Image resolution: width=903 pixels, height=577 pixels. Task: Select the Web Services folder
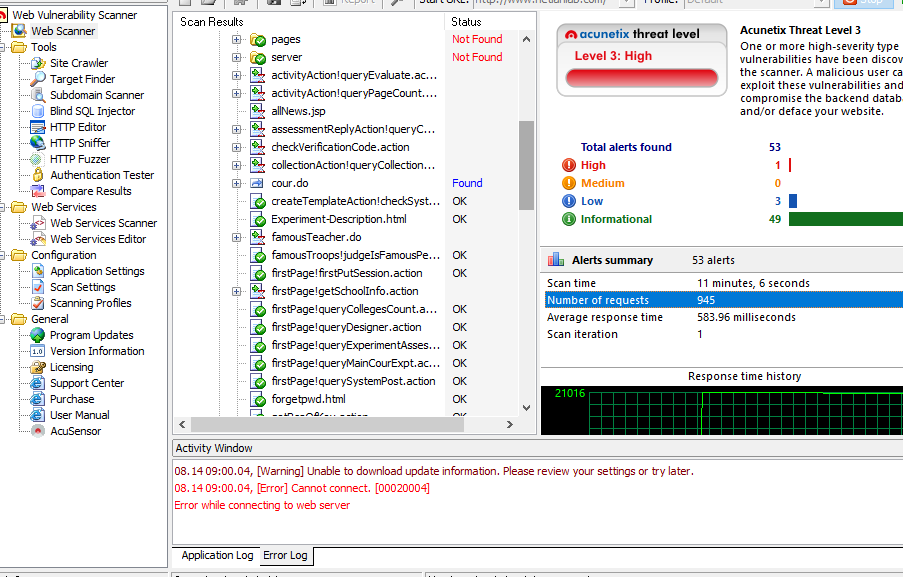tap(63, 207)
